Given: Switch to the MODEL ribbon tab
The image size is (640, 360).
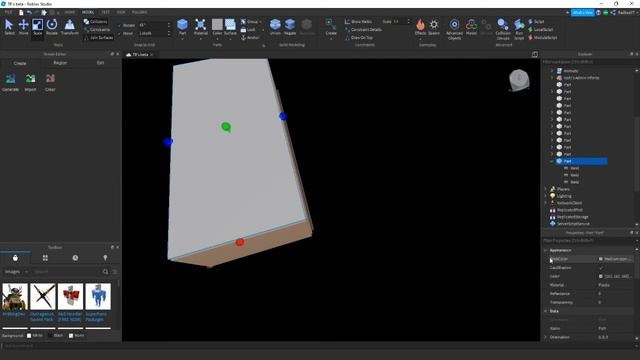Looking at the screenshot, I should 88,12.
